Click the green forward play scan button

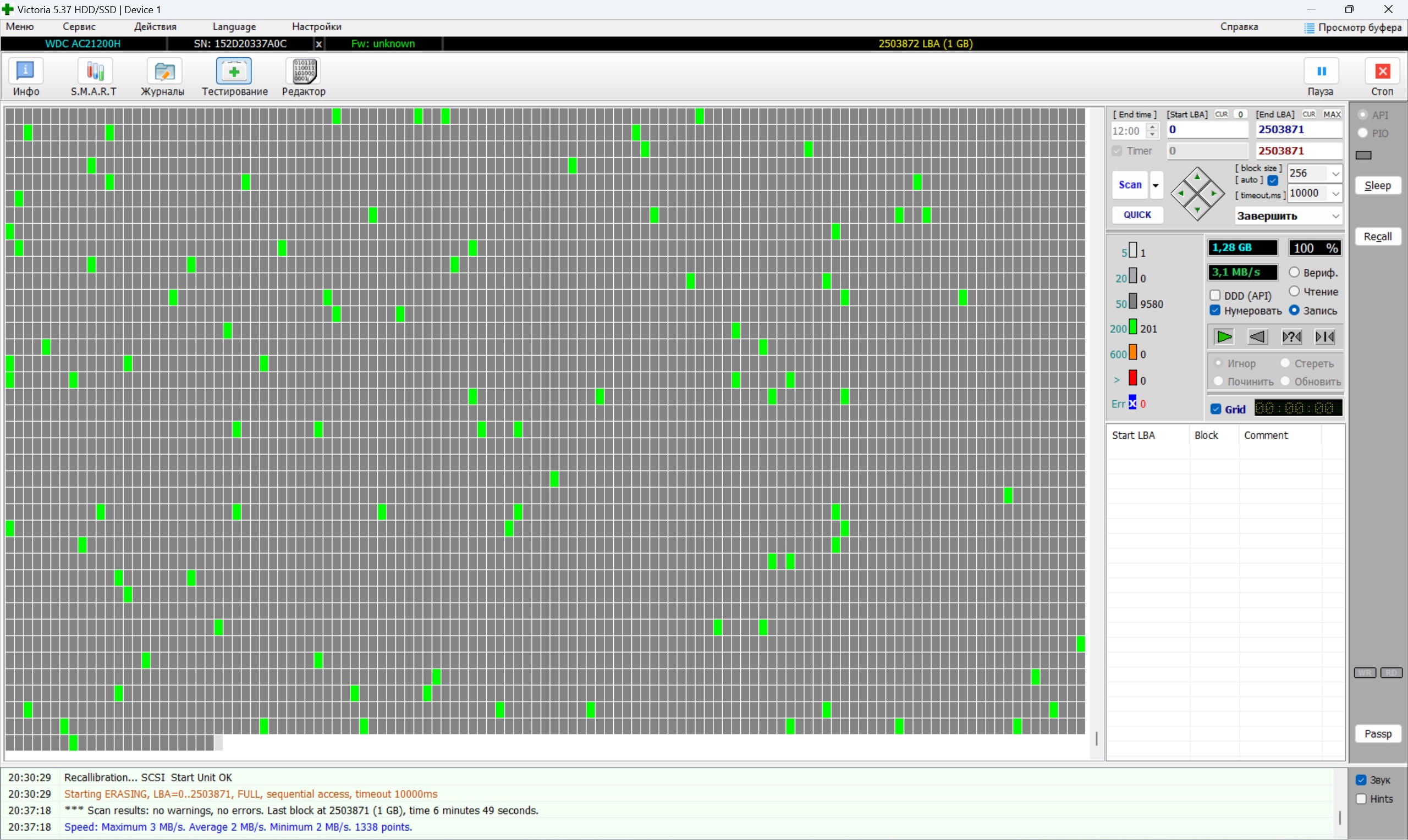coord(1224,338)
